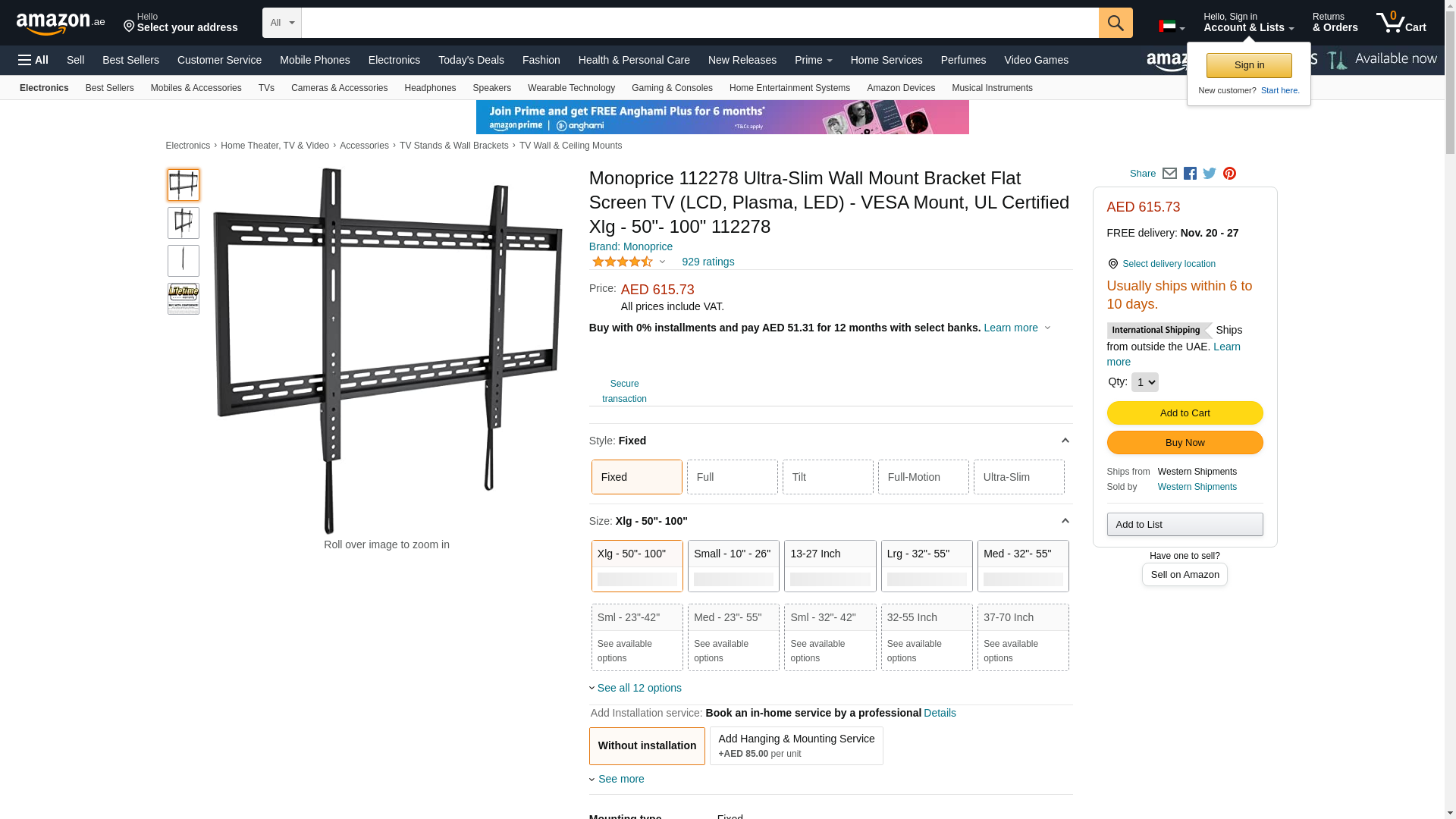The height and width of the screenshot is (819, 1456).
Task: Click the search magnifier button
Action: 1116,23
